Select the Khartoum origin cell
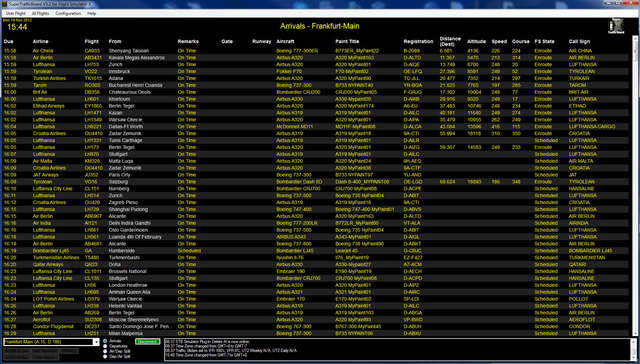 pyautogui.click(x=119, y=99)
